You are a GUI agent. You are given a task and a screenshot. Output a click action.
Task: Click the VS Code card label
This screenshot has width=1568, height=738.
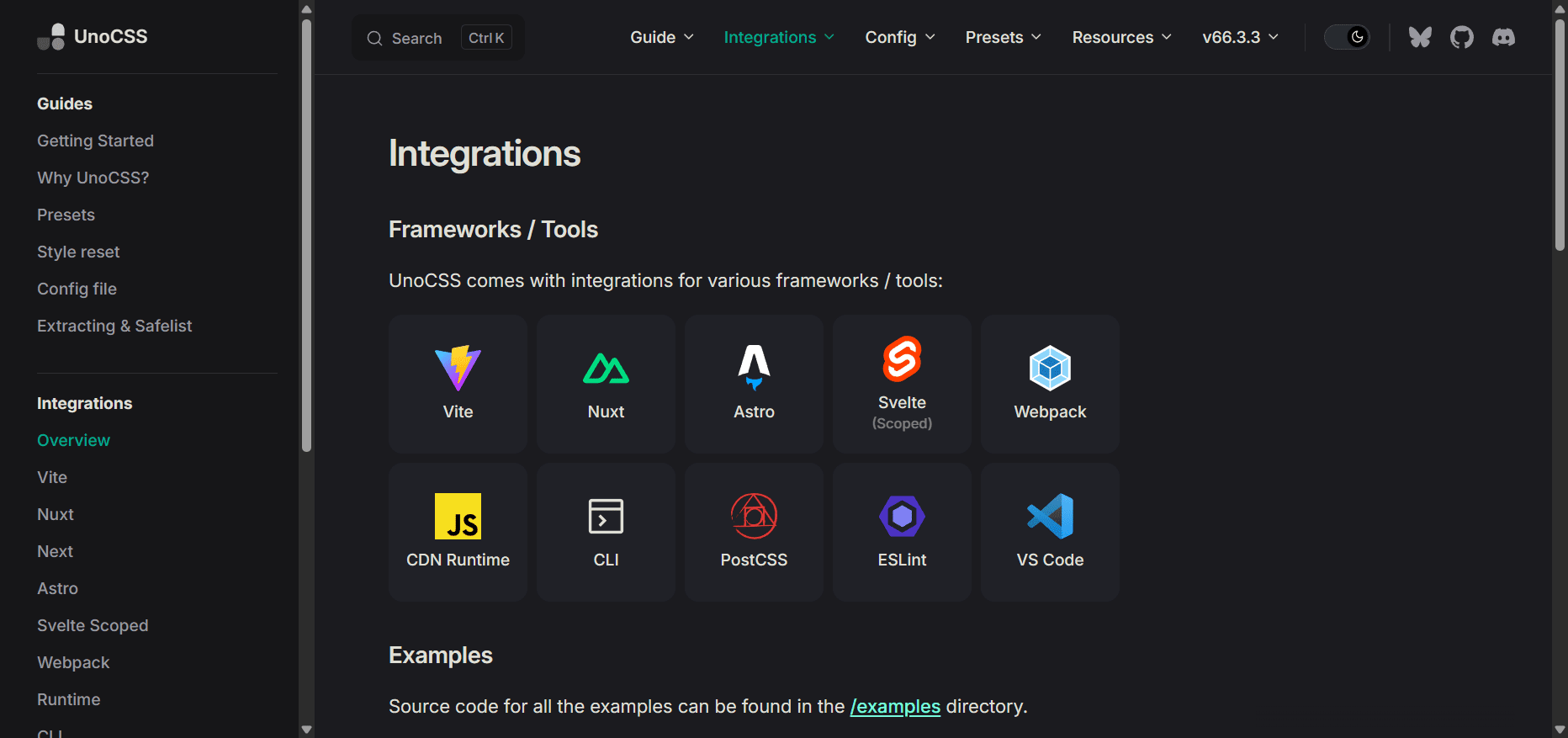coord(1050,560)
